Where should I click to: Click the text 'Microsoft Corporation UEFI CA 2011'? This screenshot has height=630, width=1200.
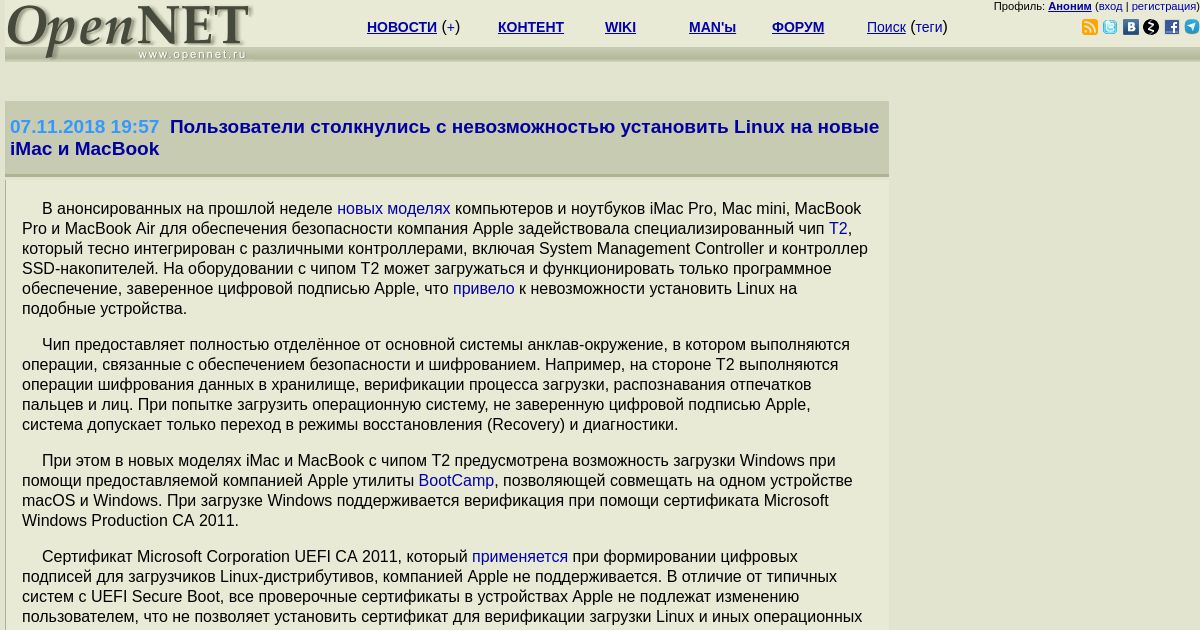pos(269,556)
